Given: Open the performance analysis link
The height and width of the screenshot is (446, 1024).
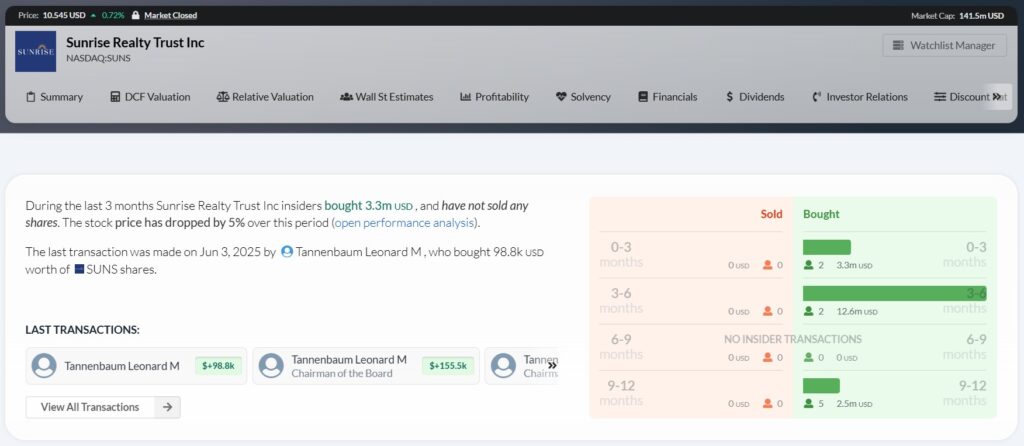Looking at the screenshot, I should click(x=403, y=223).
